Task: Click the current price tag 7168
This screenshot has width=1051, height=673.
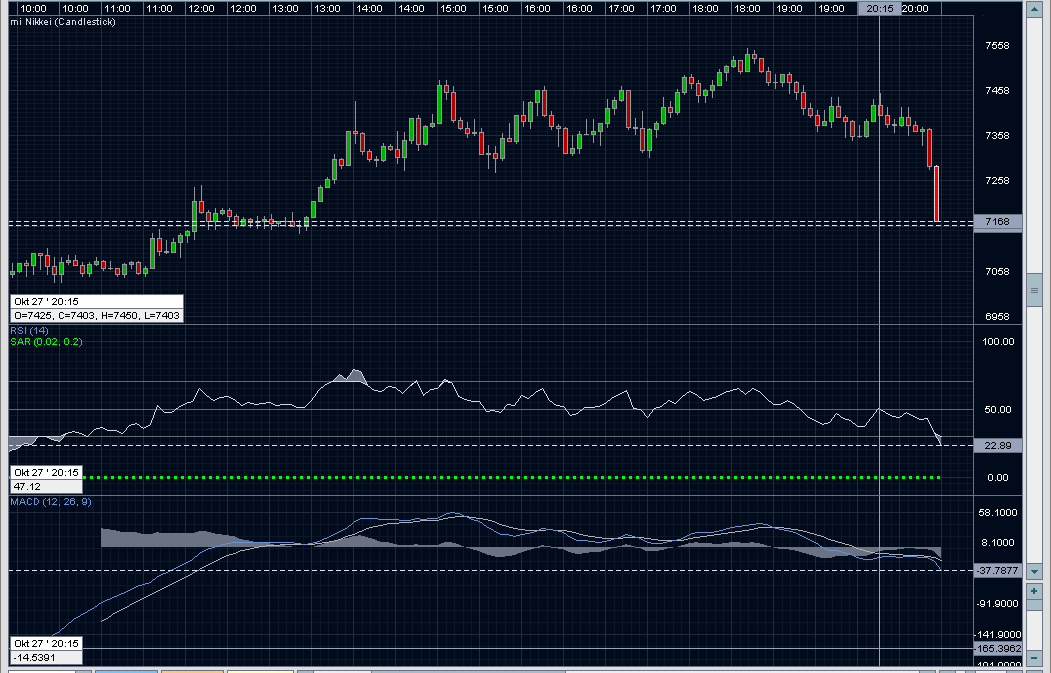Action: pyautogui.click(x=997, y=222)
